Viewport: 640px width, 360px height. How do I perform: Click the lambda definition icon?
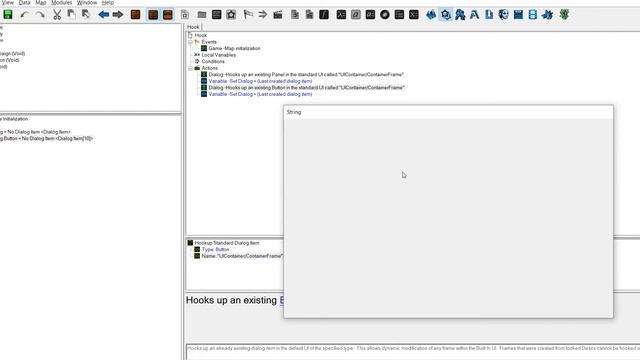341,15
